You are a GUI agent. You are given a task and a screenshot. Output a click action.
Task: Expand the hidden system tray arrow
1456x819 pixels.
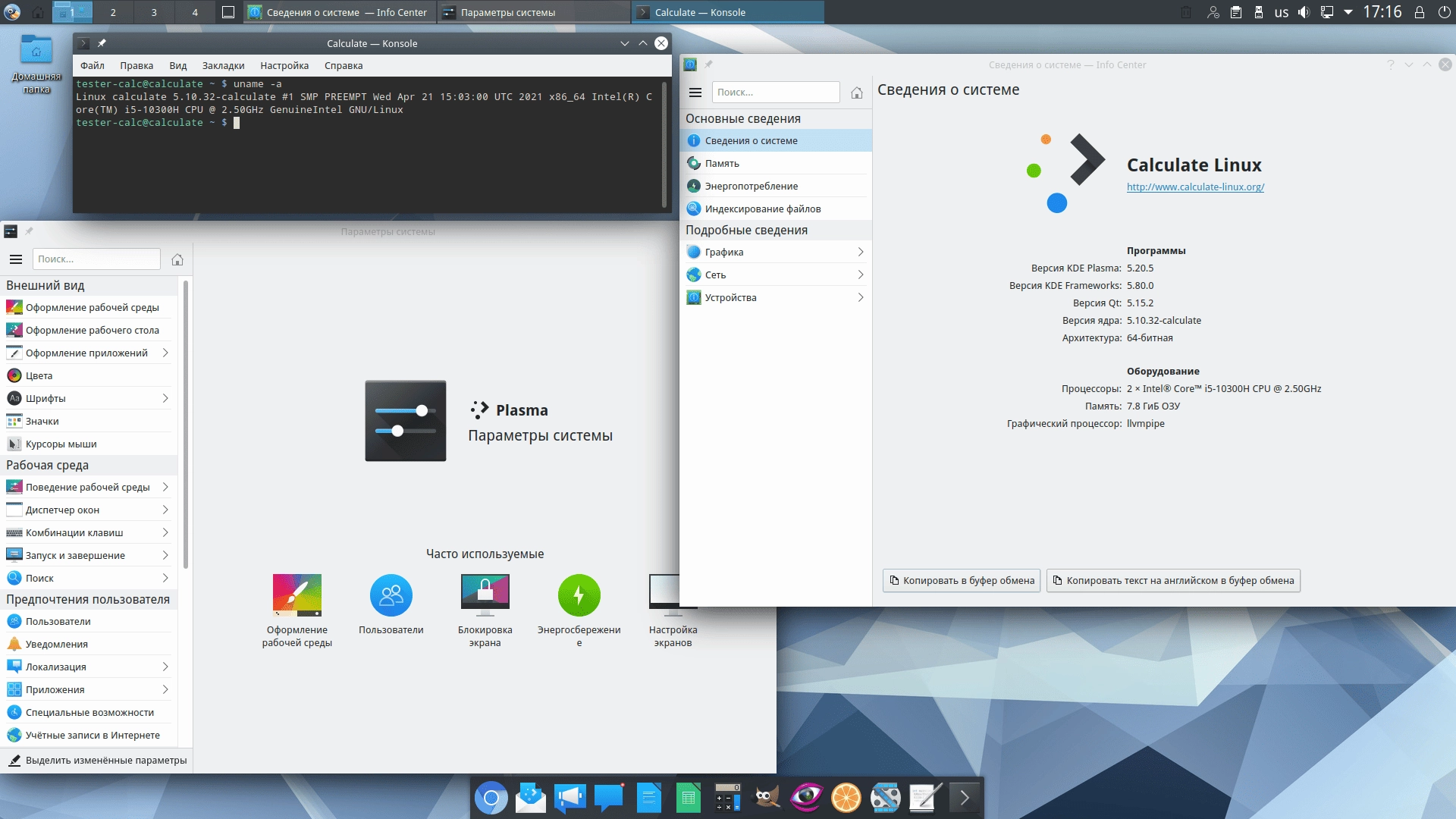click(1348, 12)
